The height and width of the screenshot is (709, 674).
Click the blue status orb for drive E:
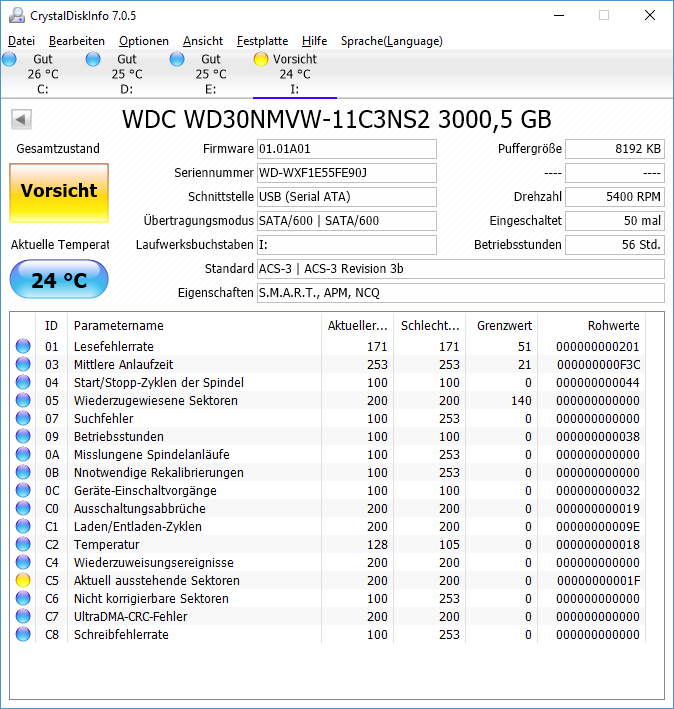177,59
